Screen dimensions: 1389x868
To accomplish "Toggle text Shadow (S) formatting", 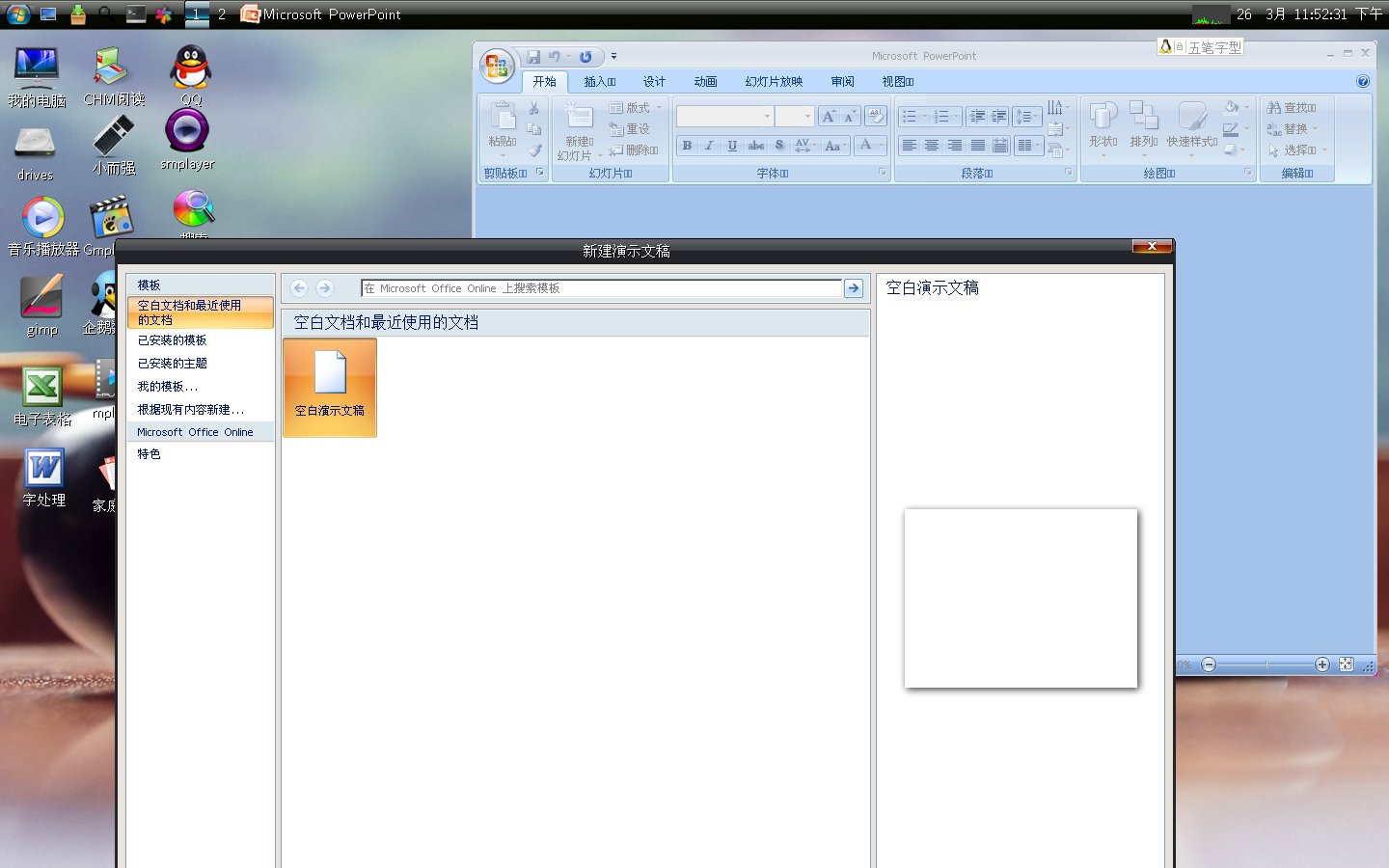I will (x=779, y=146).
